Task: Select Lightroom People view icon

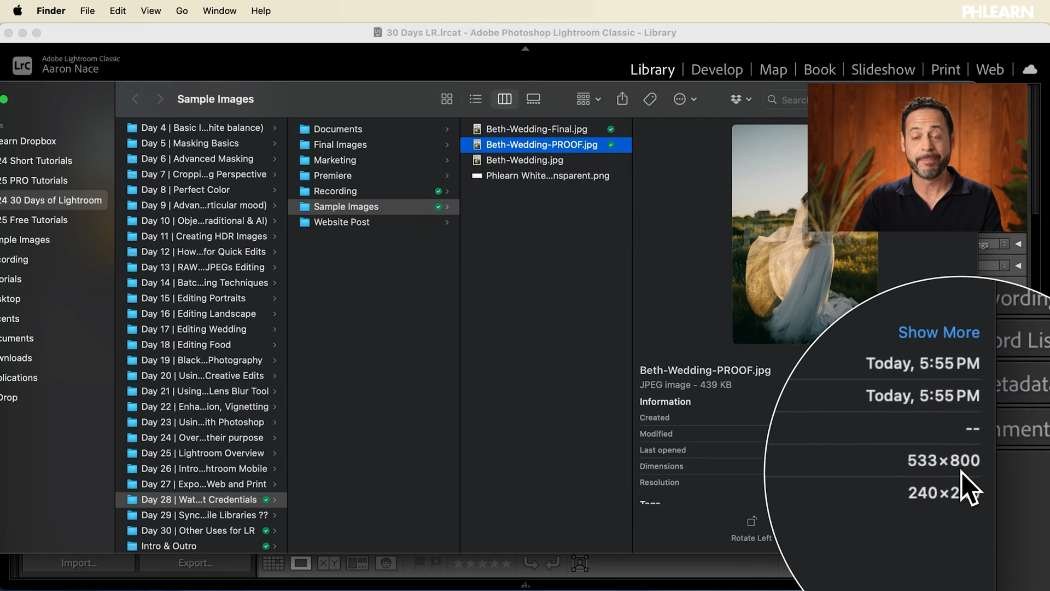Action: pos(386,564)
